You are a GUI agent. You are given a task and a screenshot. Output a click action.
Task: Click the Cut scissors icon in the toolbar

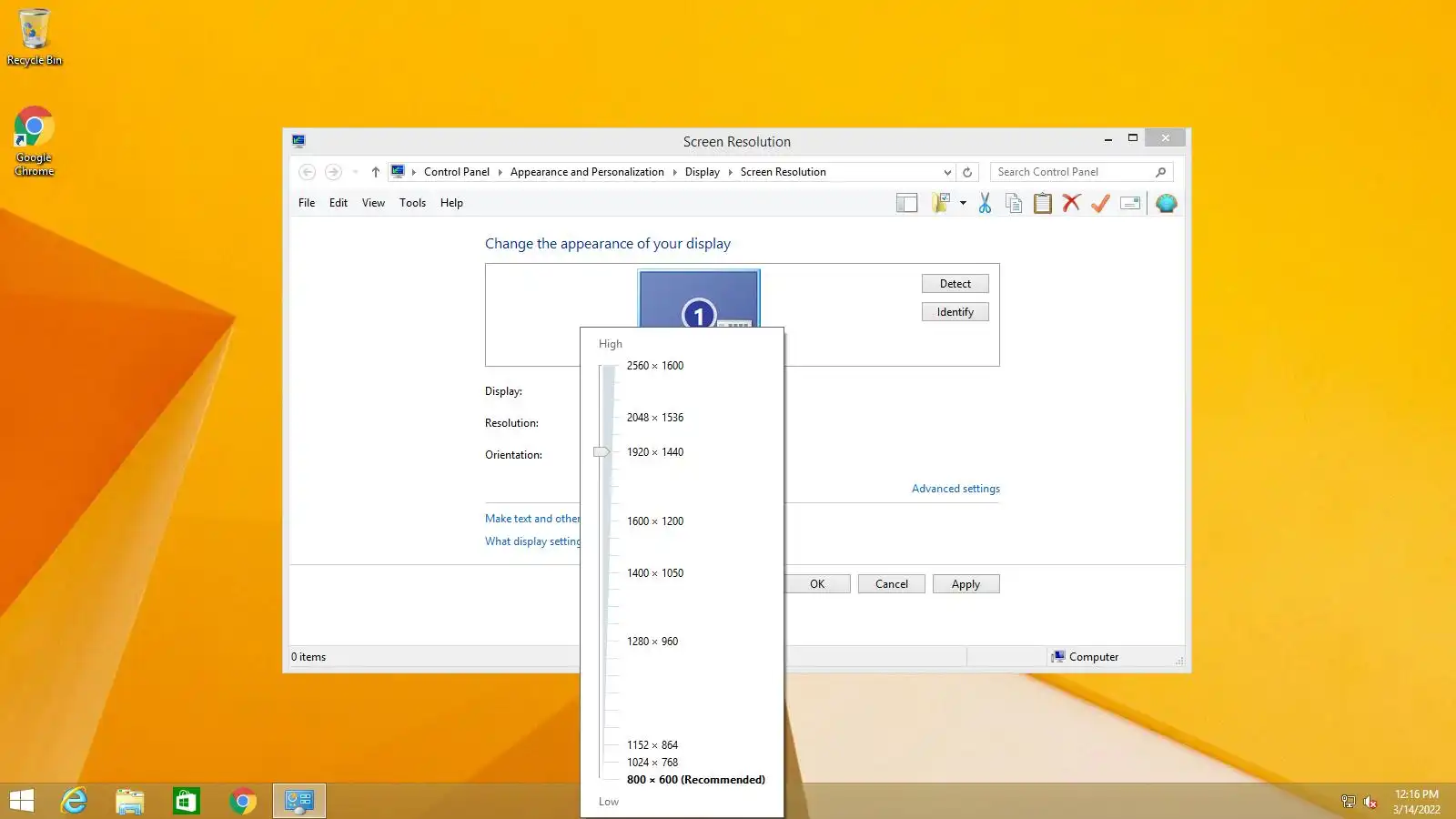coord(985,203)
